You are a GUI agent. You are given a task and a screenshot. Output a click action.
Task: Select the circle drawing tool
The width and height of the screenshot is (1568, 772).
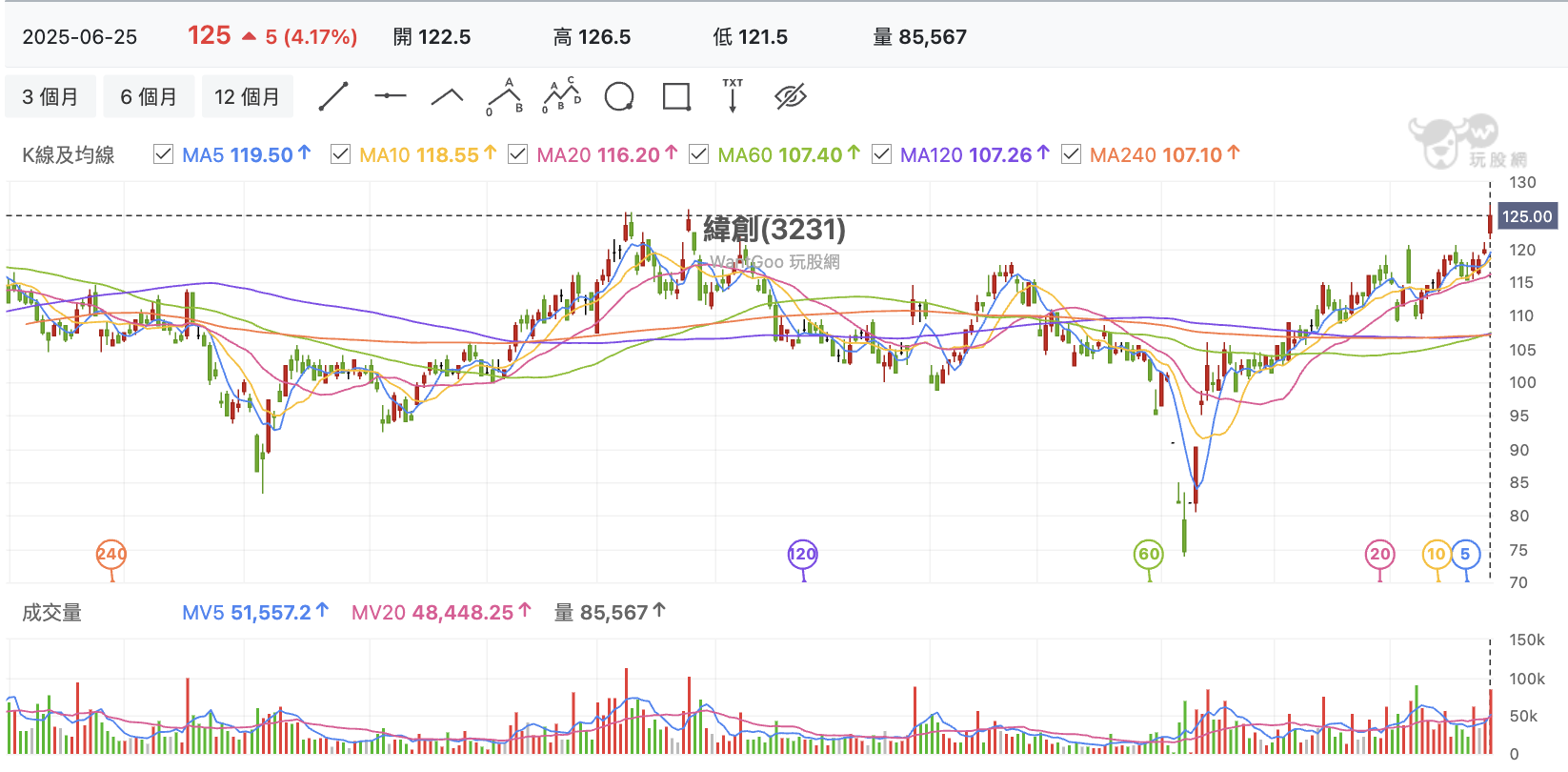point(619,96)
